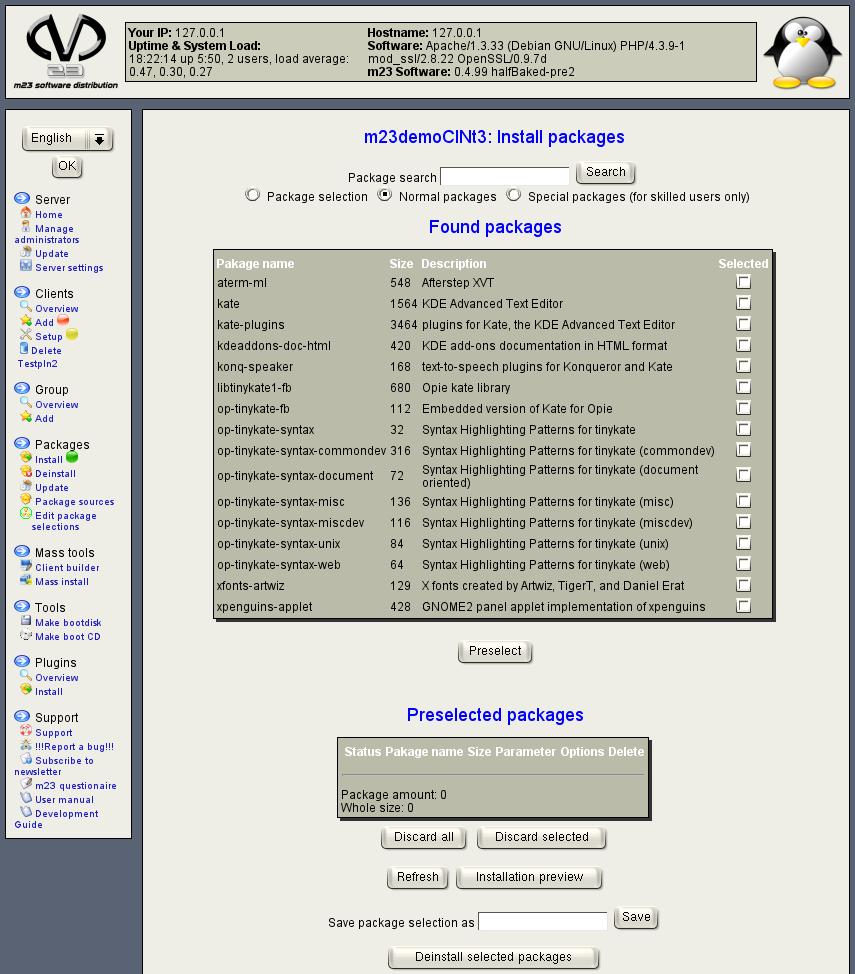Image resolution: width=855 pixels, height=974 pixels.
Task: Click the User manual icon
Action: coord(26,798)
